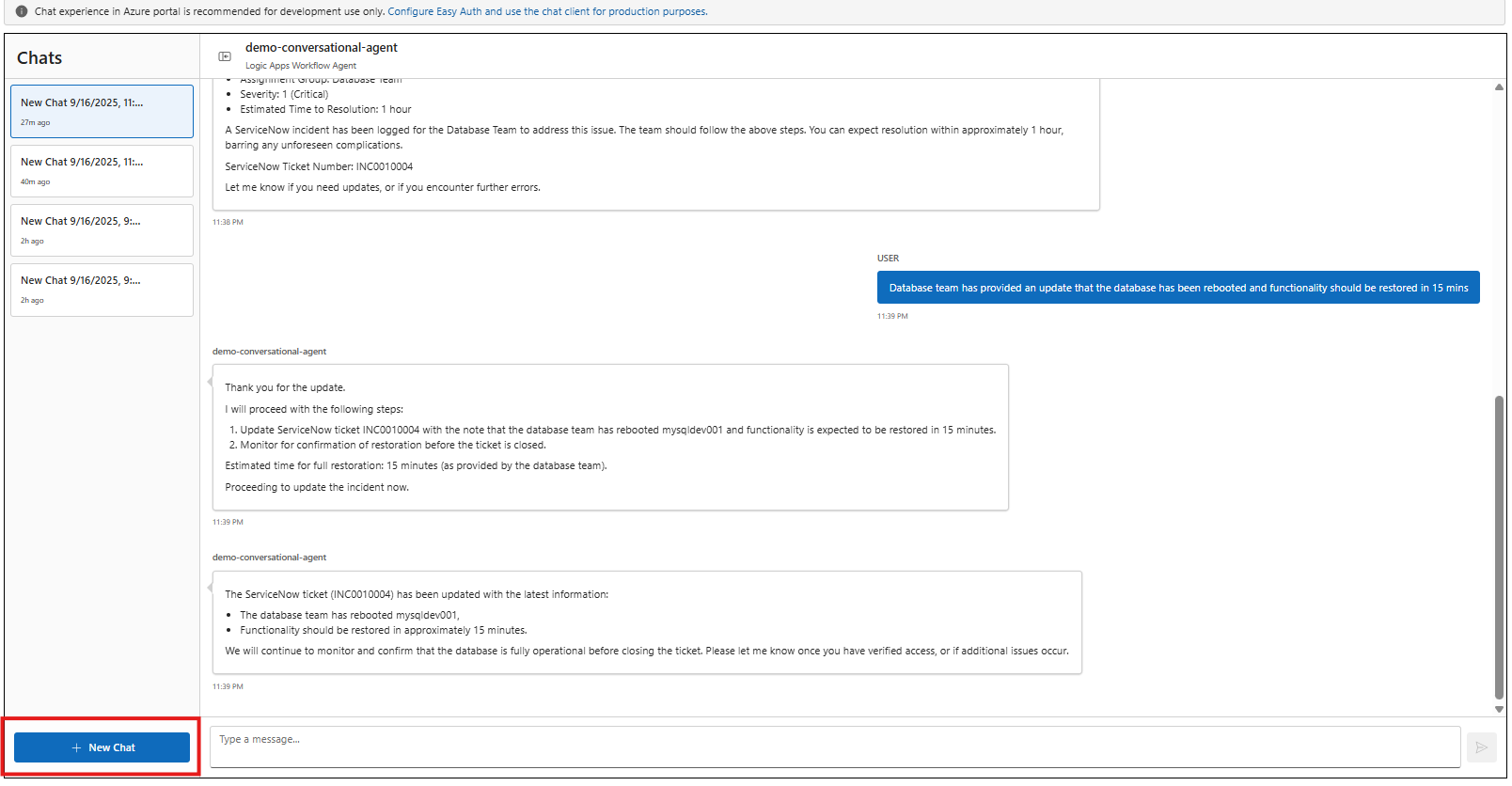Click the Chats heading in the sidebar

[x=39, y=58]
